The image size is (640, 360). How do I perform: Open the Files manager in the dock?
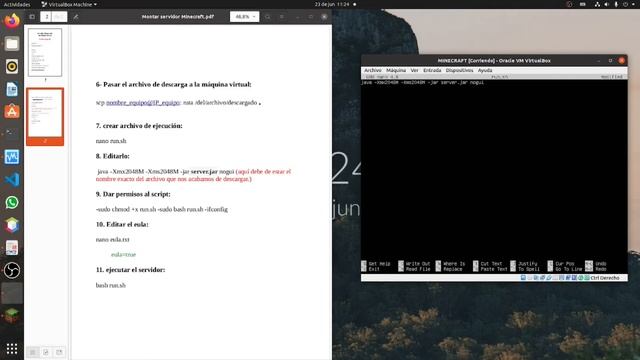point(12,43)
